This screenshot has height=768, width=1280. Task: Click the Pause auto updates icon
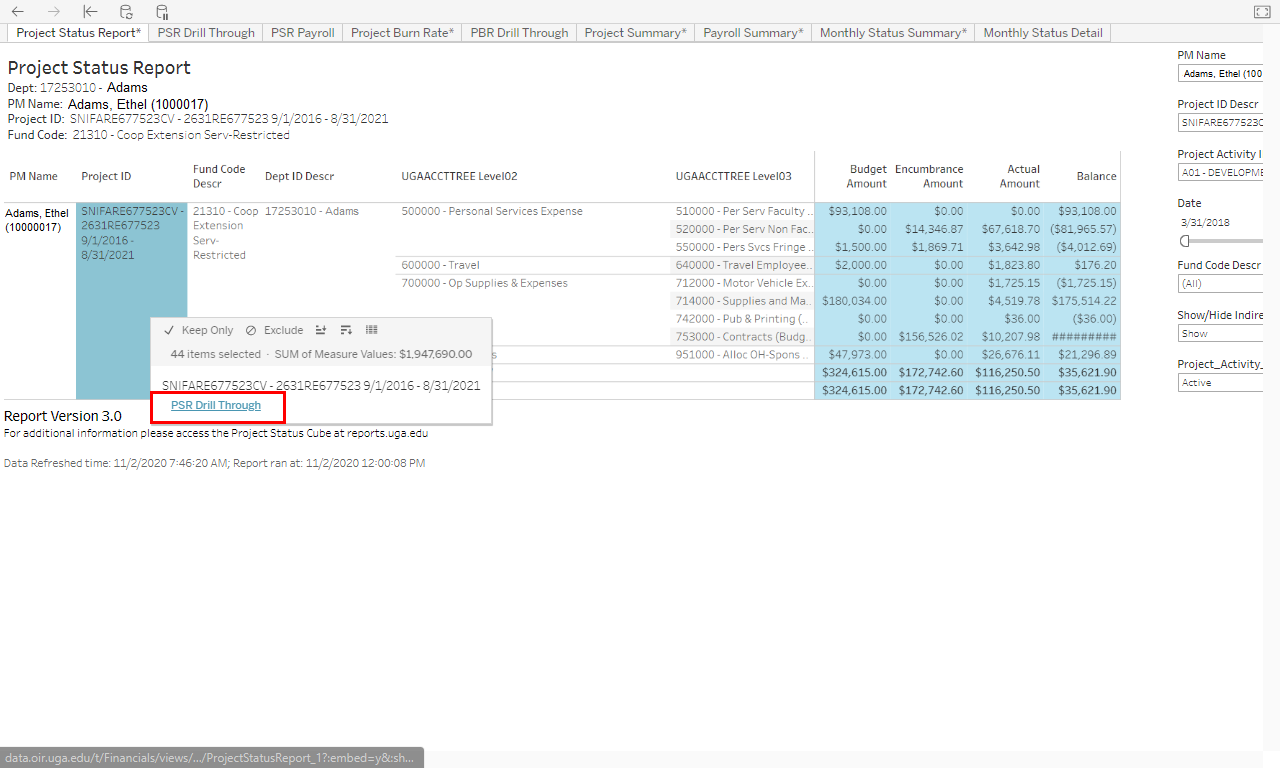(162, 12)
